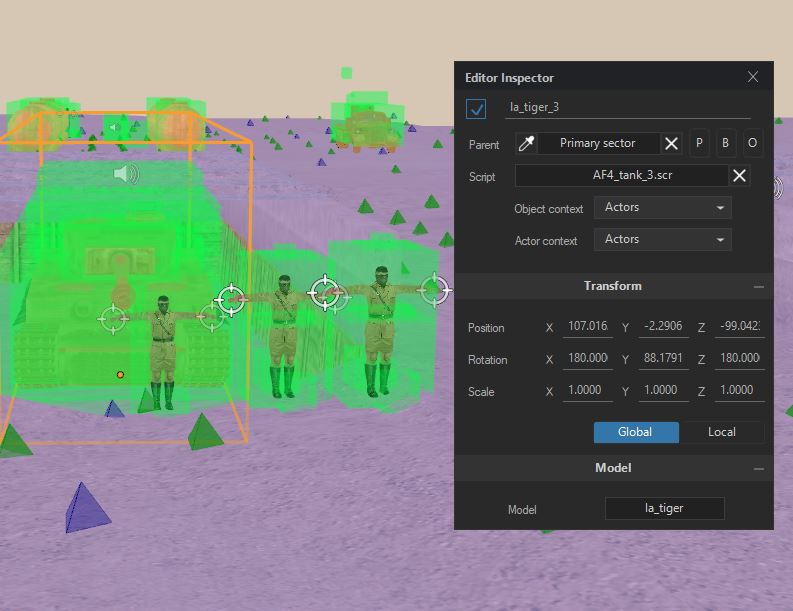The height and width of the screenshot is (611, 793).
Task: Open the Actor context dropdown
Action: tap(662, 240)
